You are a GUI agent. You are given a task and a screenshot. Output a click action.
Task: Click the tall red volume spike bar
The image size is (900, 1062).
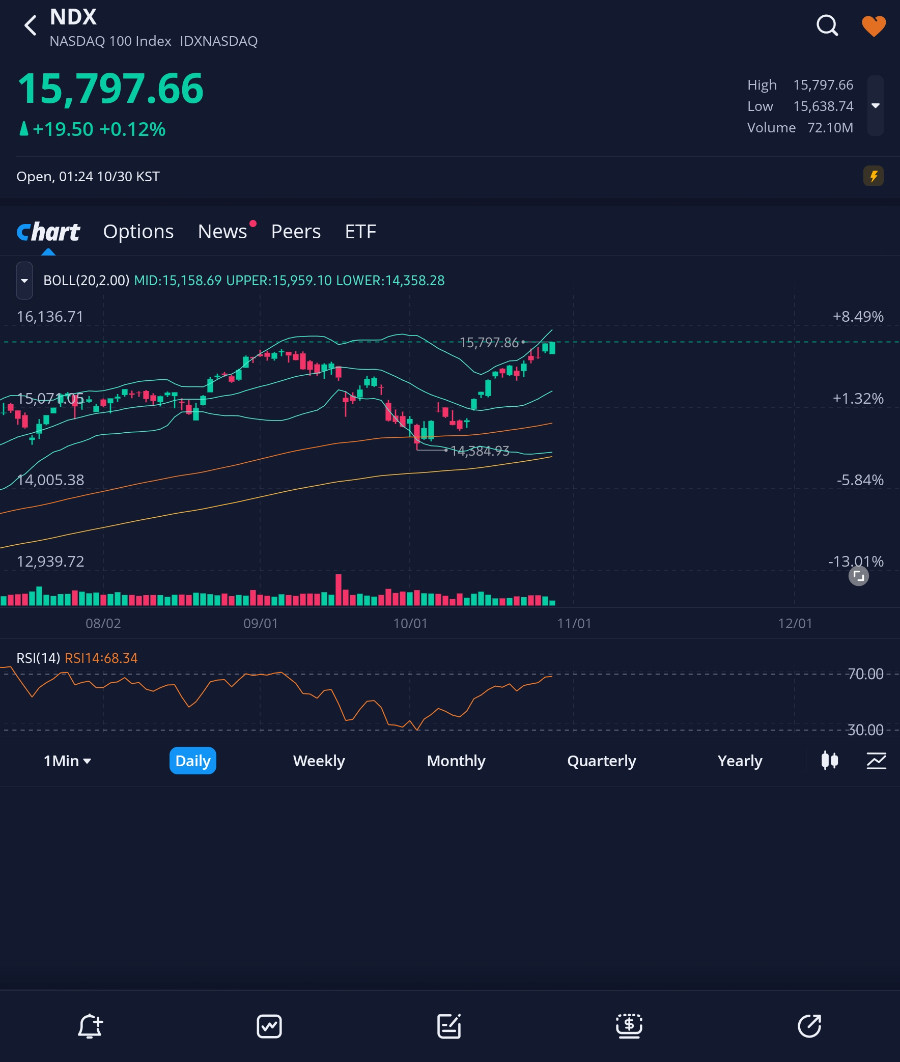coord(339,589)
